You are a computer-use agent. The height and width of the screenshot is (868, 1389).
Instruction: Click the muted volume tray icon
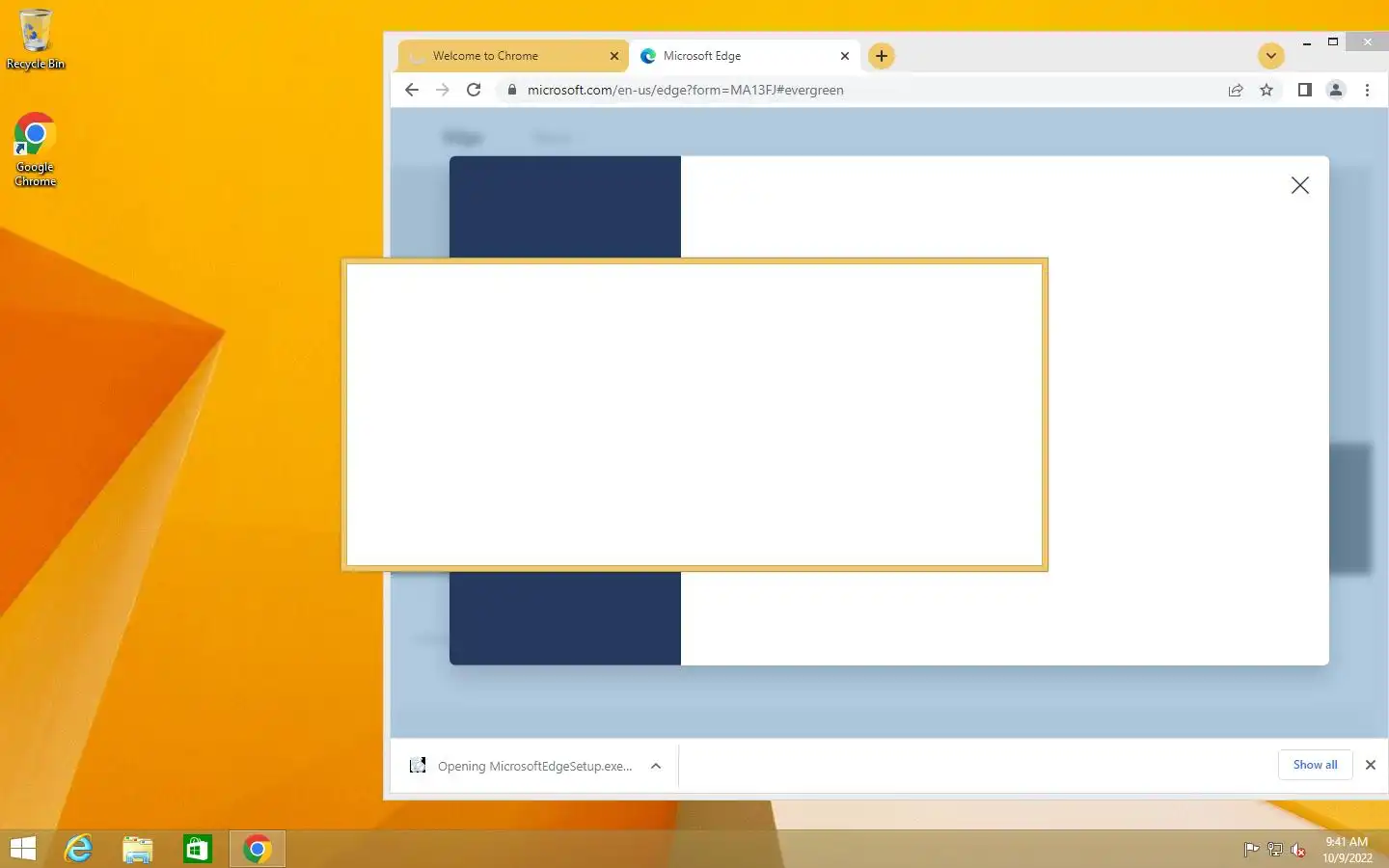pos(1298,850)
